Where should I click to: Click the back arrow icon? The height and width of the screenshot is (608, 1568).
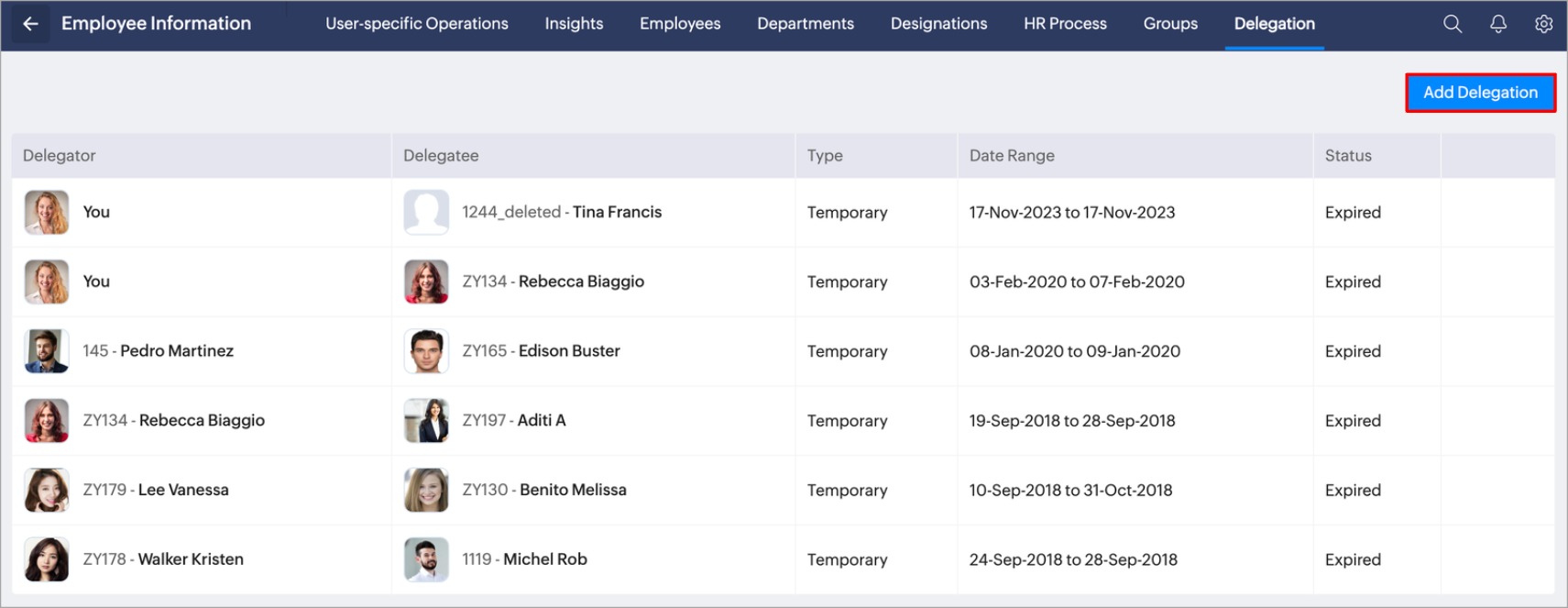(x=30, y=24)
